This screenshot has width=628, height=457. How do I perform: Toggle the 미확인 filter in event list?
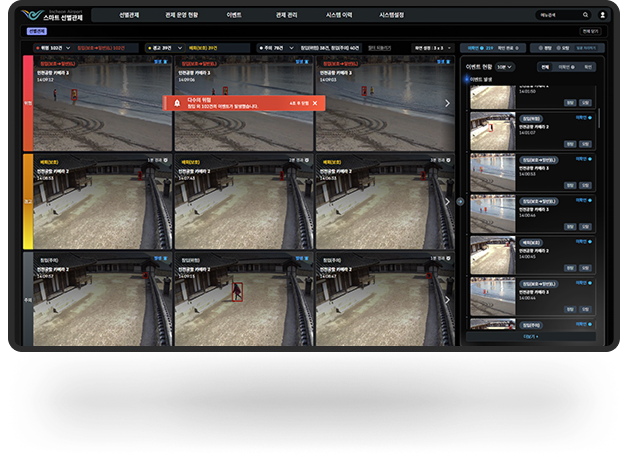point(565,67)
